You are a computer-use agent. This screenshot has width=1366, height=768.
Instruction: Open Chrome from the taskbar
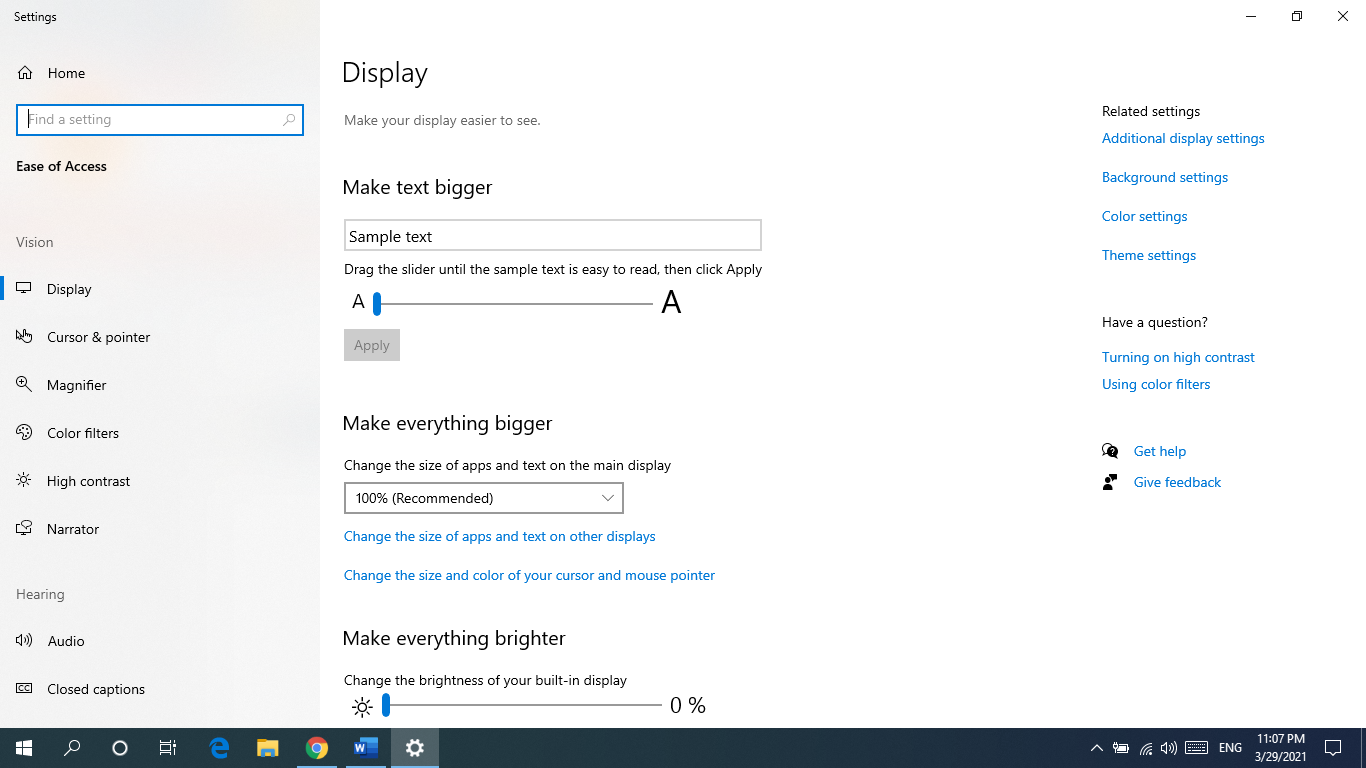[x=317, y=747]
